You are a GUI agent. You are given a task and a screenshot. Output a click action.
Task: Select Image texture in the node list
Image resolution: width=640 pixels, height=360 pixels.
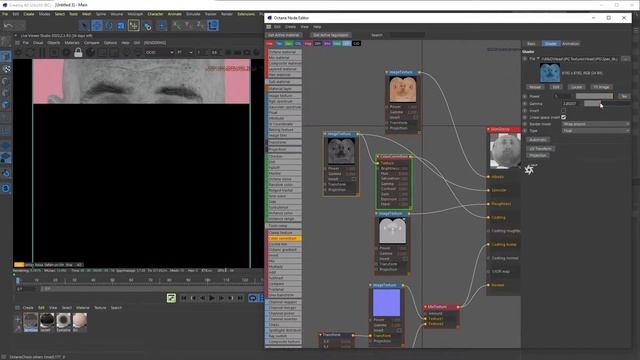tap(284, 96)
